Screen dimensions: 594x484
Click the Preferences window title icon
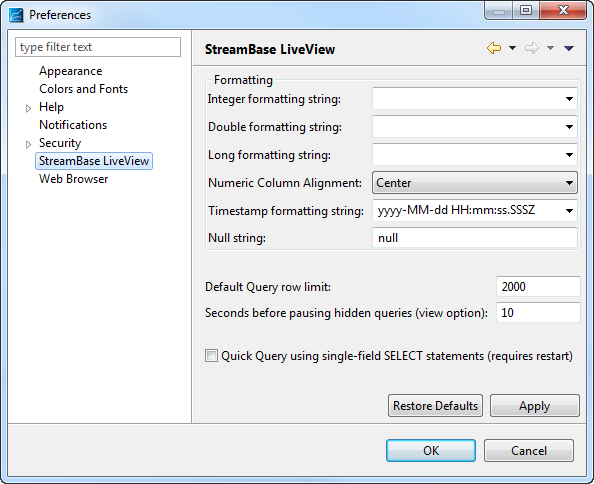point(16,15)
